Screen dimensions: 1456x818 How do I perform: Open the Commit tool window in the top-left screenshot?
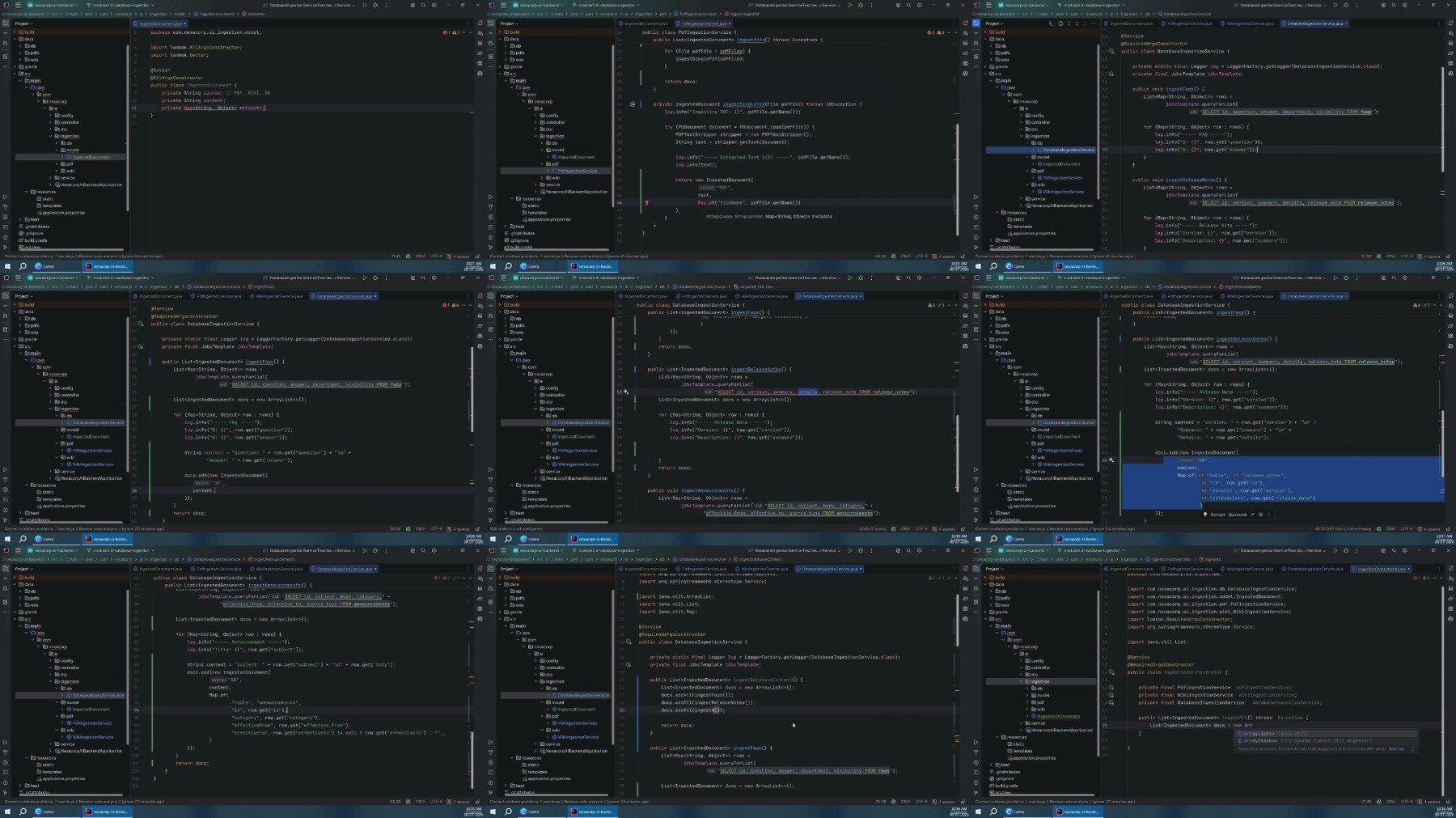click(5, 33)
